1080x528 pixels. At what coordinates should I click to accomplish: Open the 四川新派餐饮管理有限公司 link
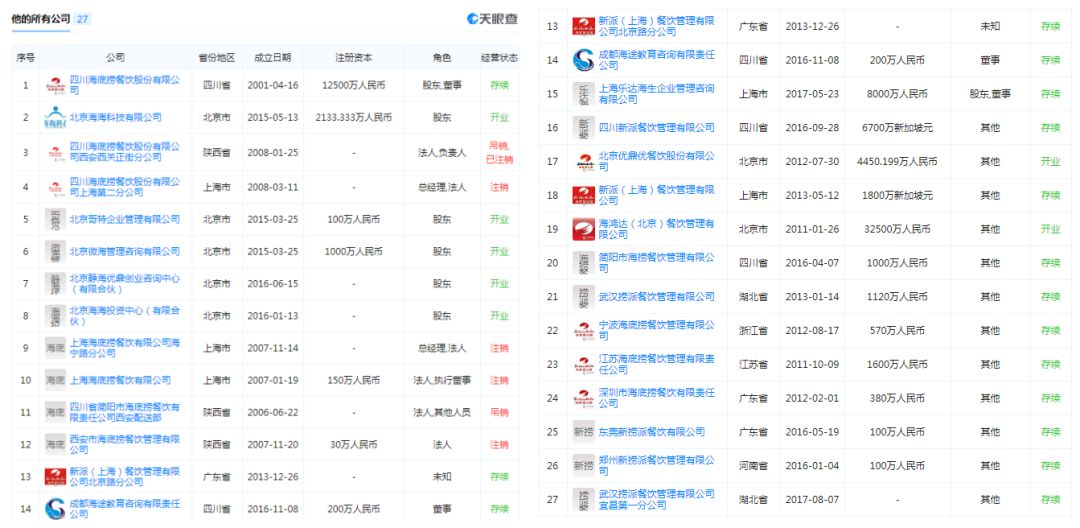click(x=656, y=127)
